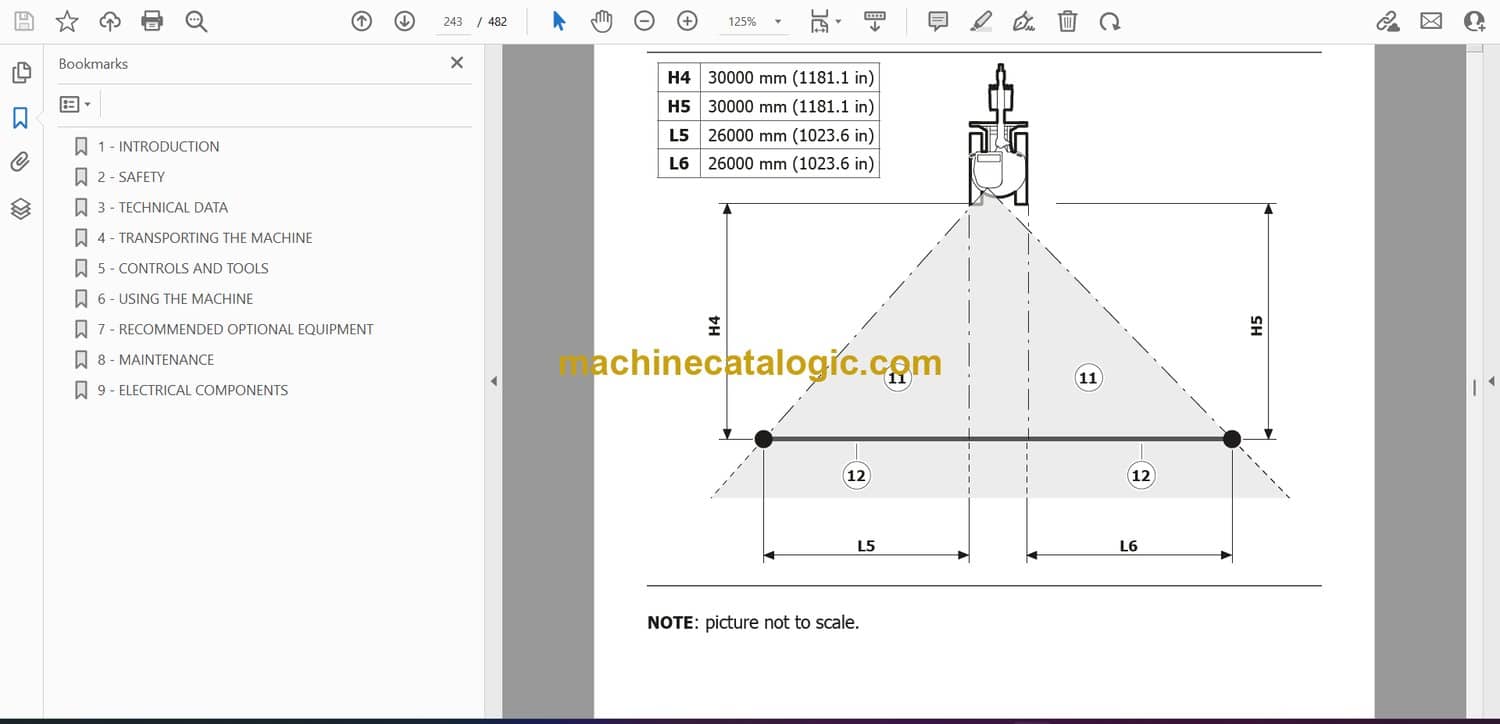
Task: Zoom in on the page
Action: (687, 21)
